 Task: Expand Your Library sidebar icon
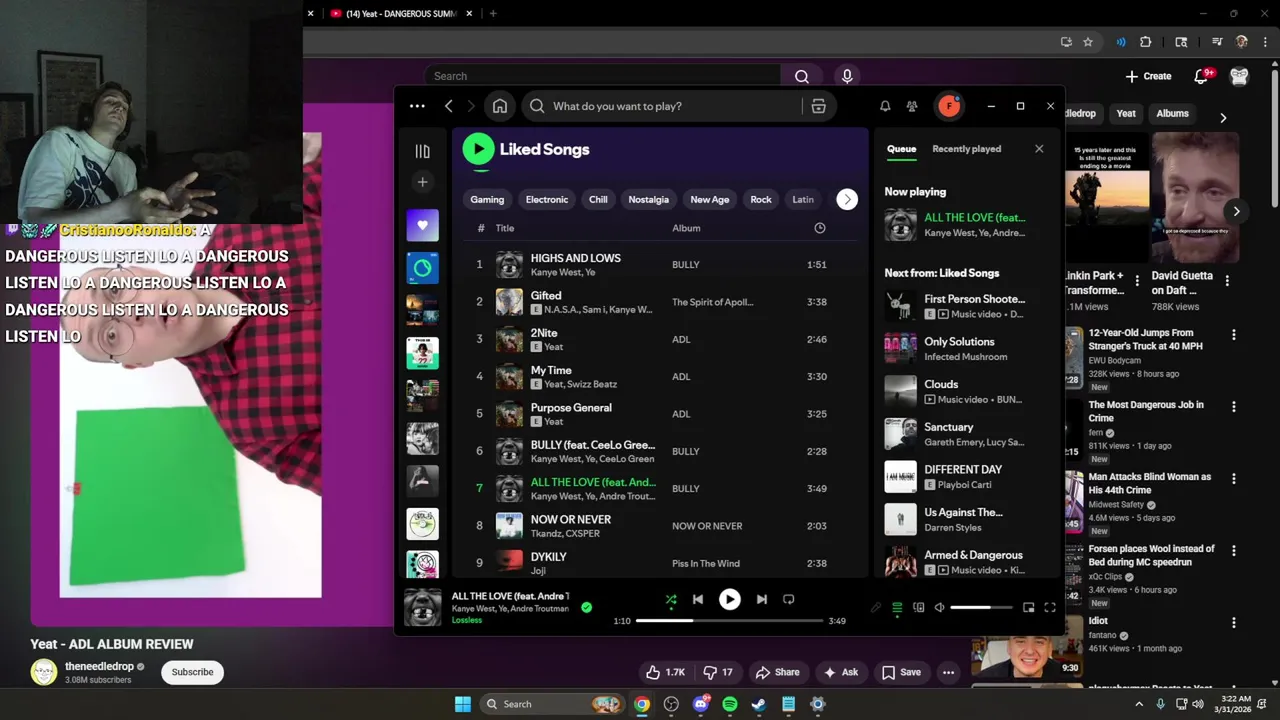[x=422, y=151]
